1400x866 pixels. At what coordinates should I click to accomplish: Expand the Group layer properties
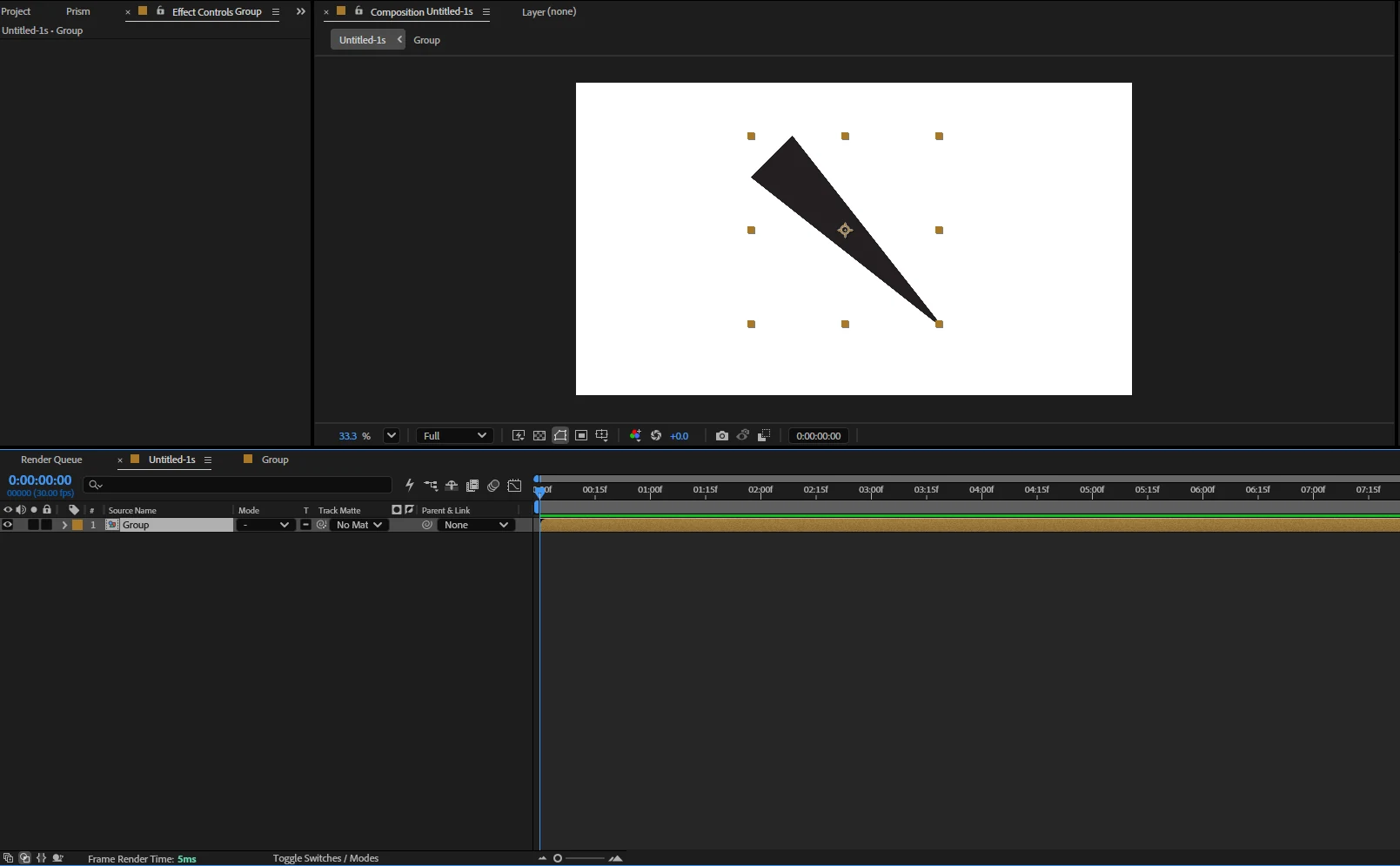[64, 525]
